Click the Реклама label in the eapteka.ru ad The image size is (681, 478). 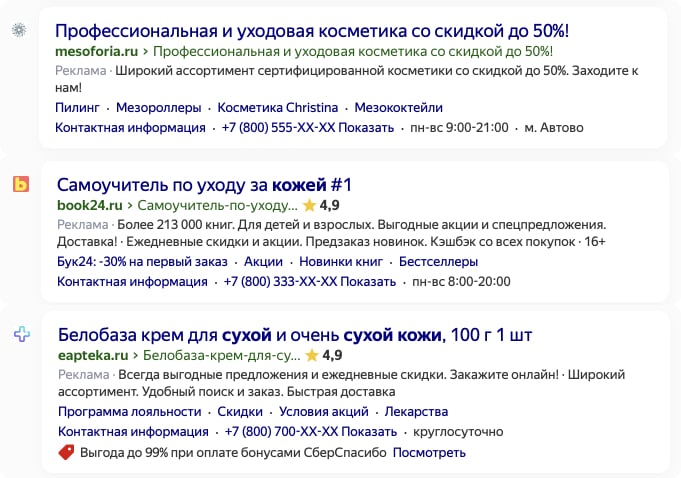(84, 374)
